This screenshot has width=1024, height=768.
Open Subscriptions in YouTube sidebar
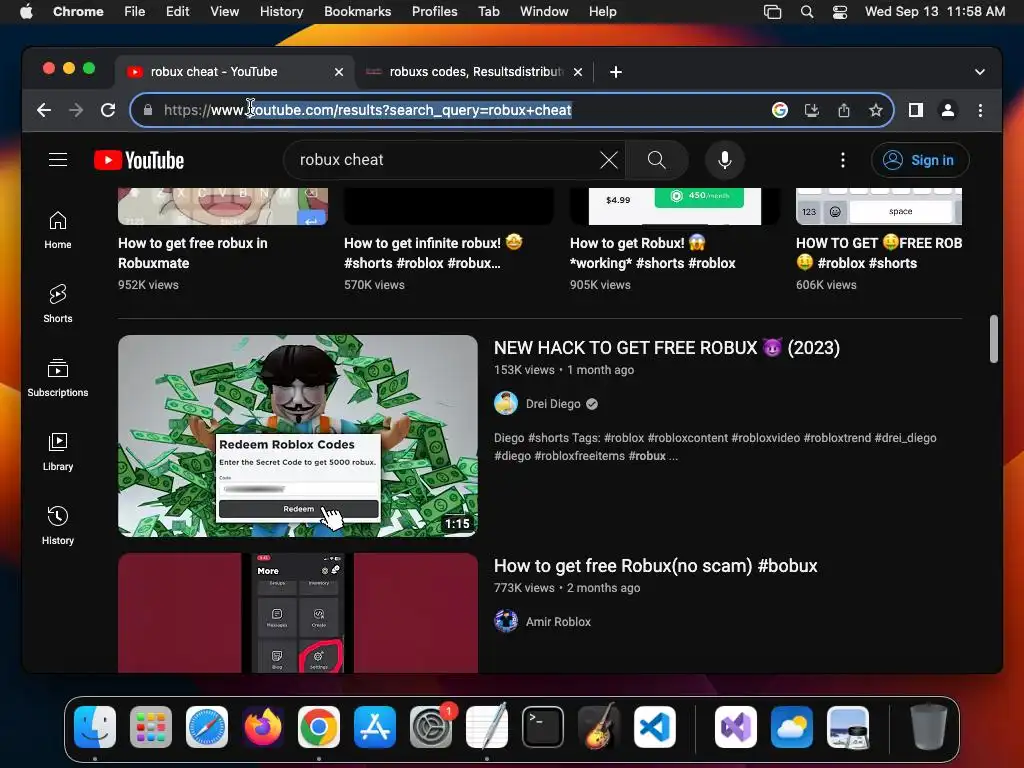[58, 377]
